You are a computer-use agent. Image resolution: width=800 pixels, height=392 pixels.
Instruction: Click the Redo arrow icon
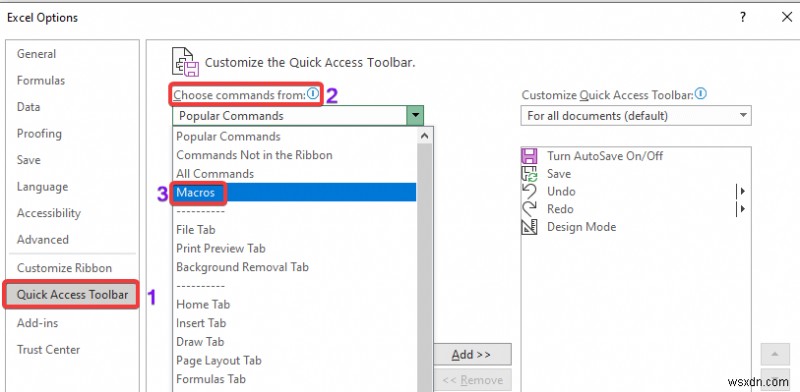[x=529, y=209]
